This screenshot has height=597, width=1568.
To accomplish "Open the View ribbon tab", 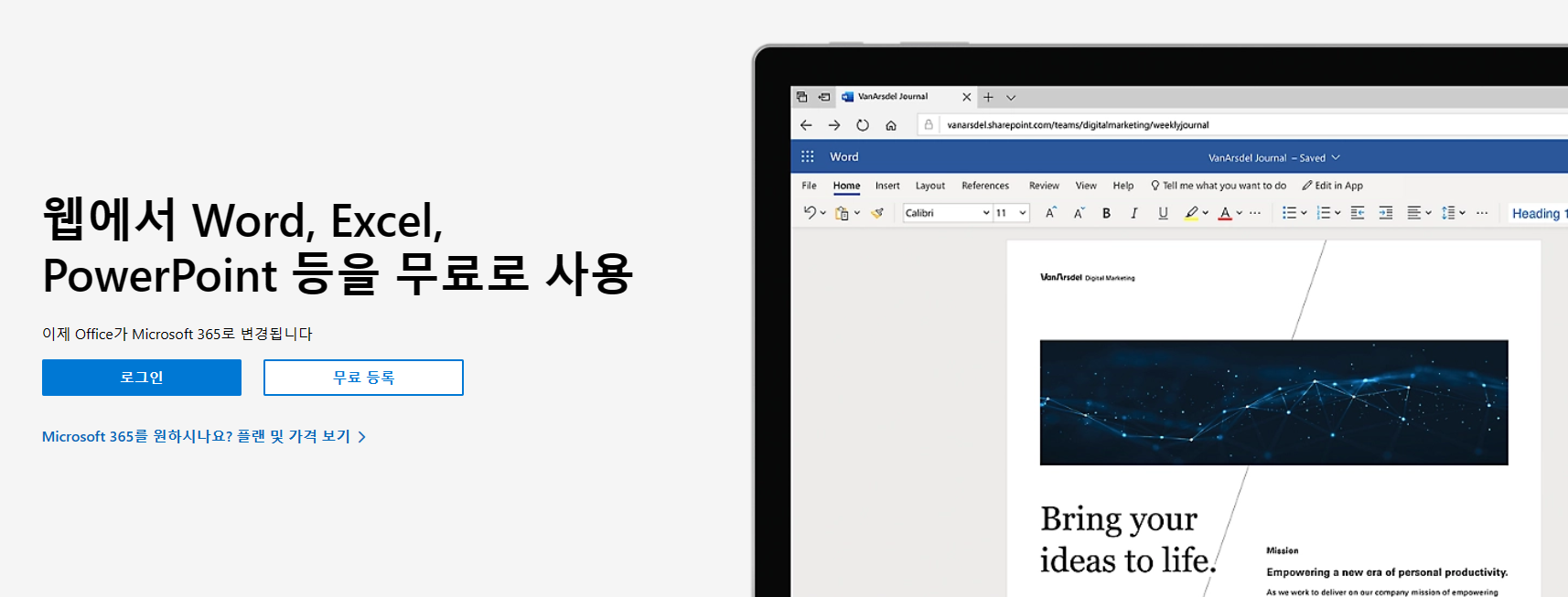I will pyautogui.click(x=1086, y=186).
